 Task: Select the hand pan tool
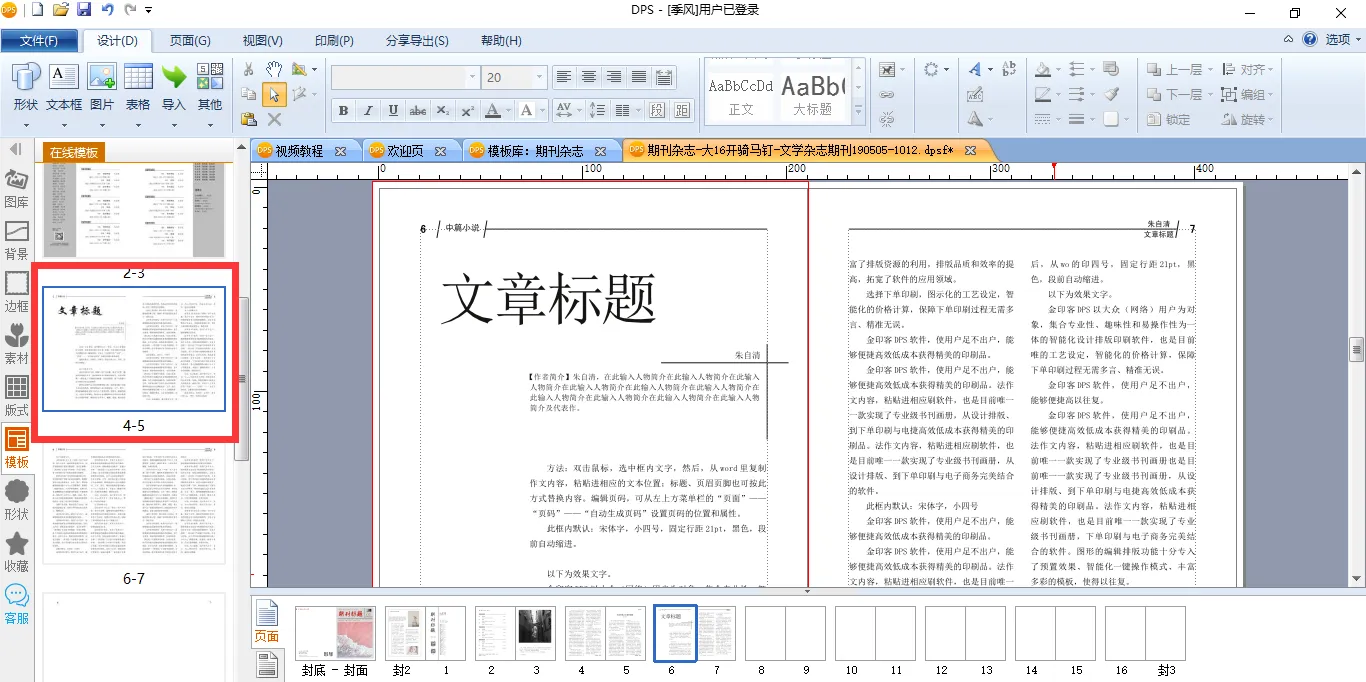pos(274,69)
